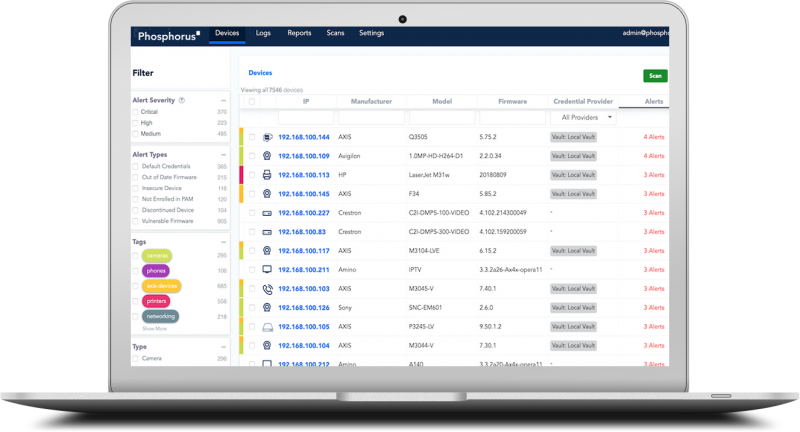800x432 pixels.
Task: Select the purple phones tag
Action: click(156, 271)
